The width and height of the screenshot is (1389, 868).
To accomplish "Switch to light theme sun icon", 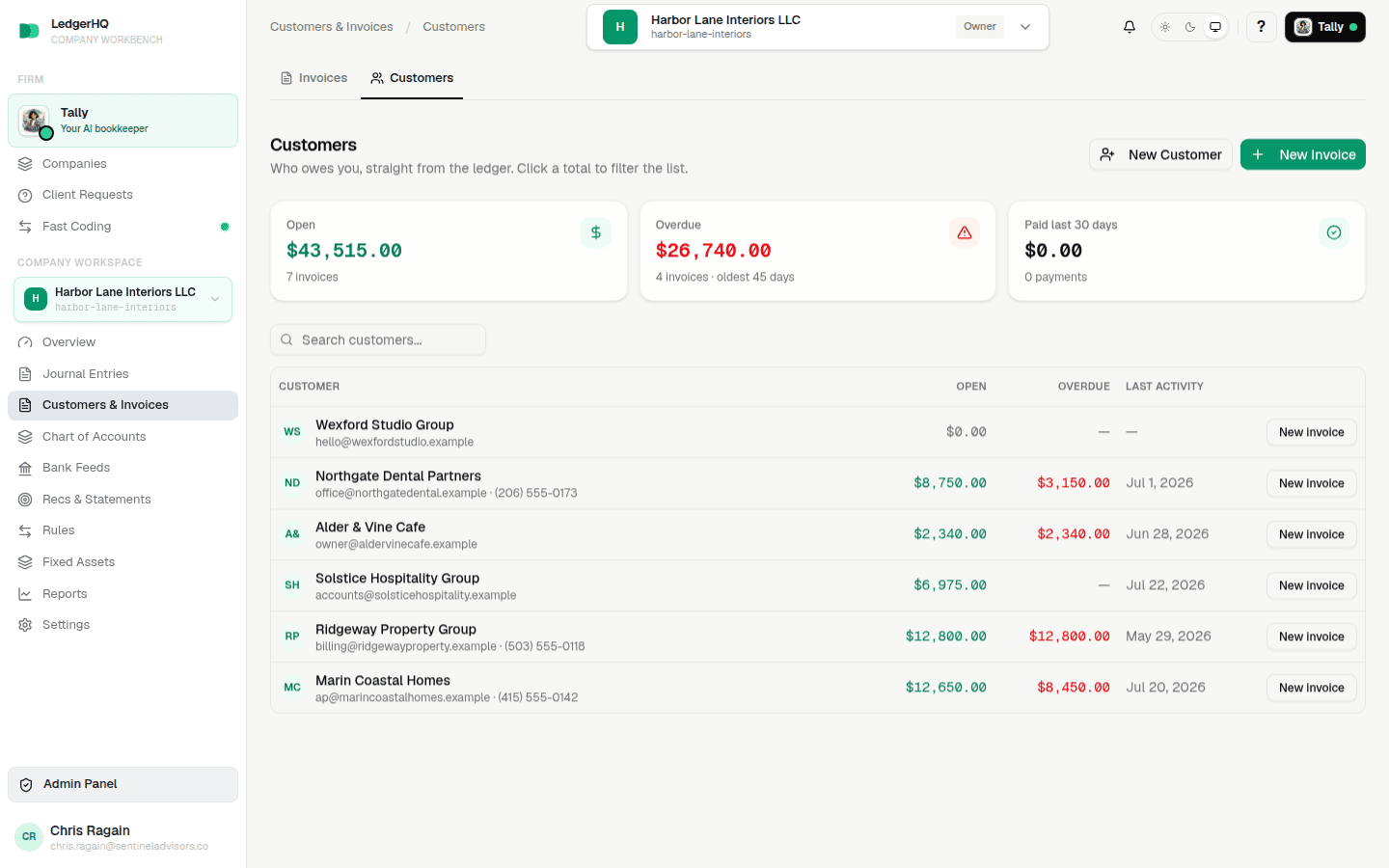I will pos(1165,27).
